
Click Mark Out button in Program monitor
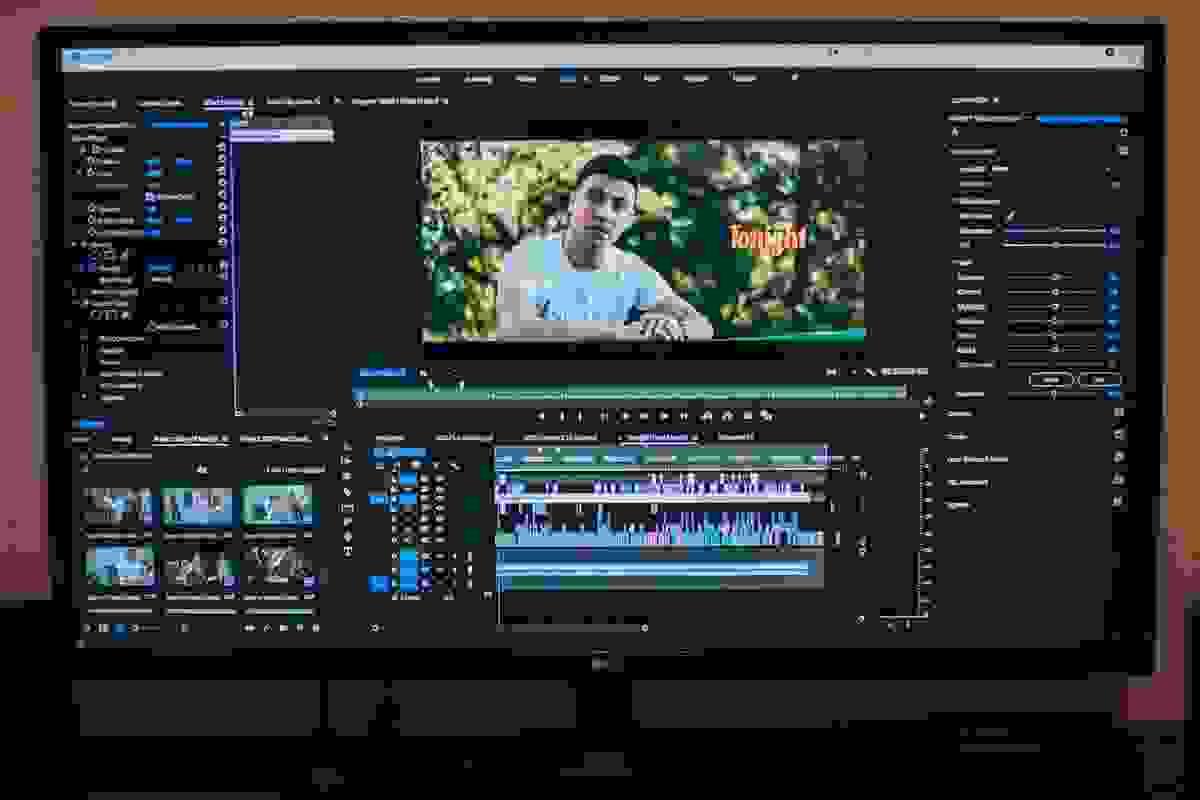[x=580, y=416]
